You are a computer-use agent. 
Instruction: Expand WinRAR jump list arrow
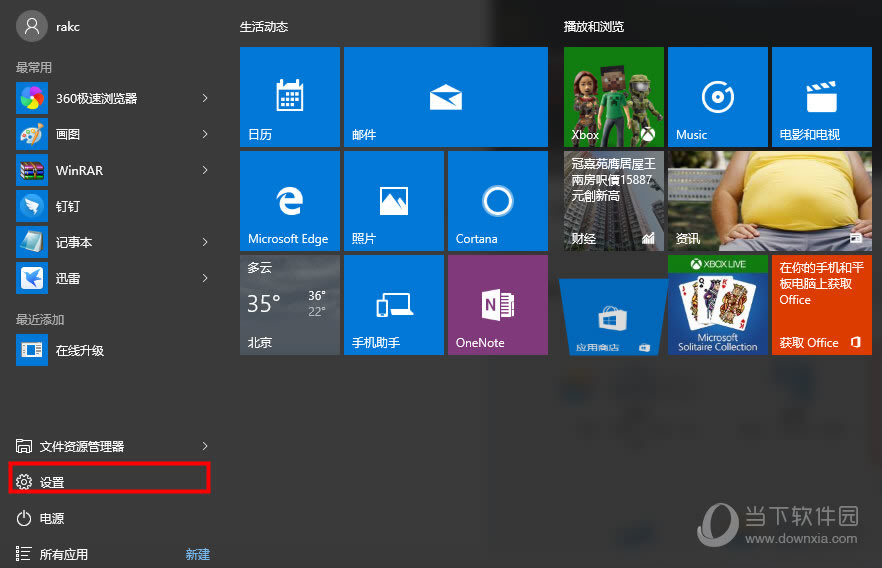205,170
